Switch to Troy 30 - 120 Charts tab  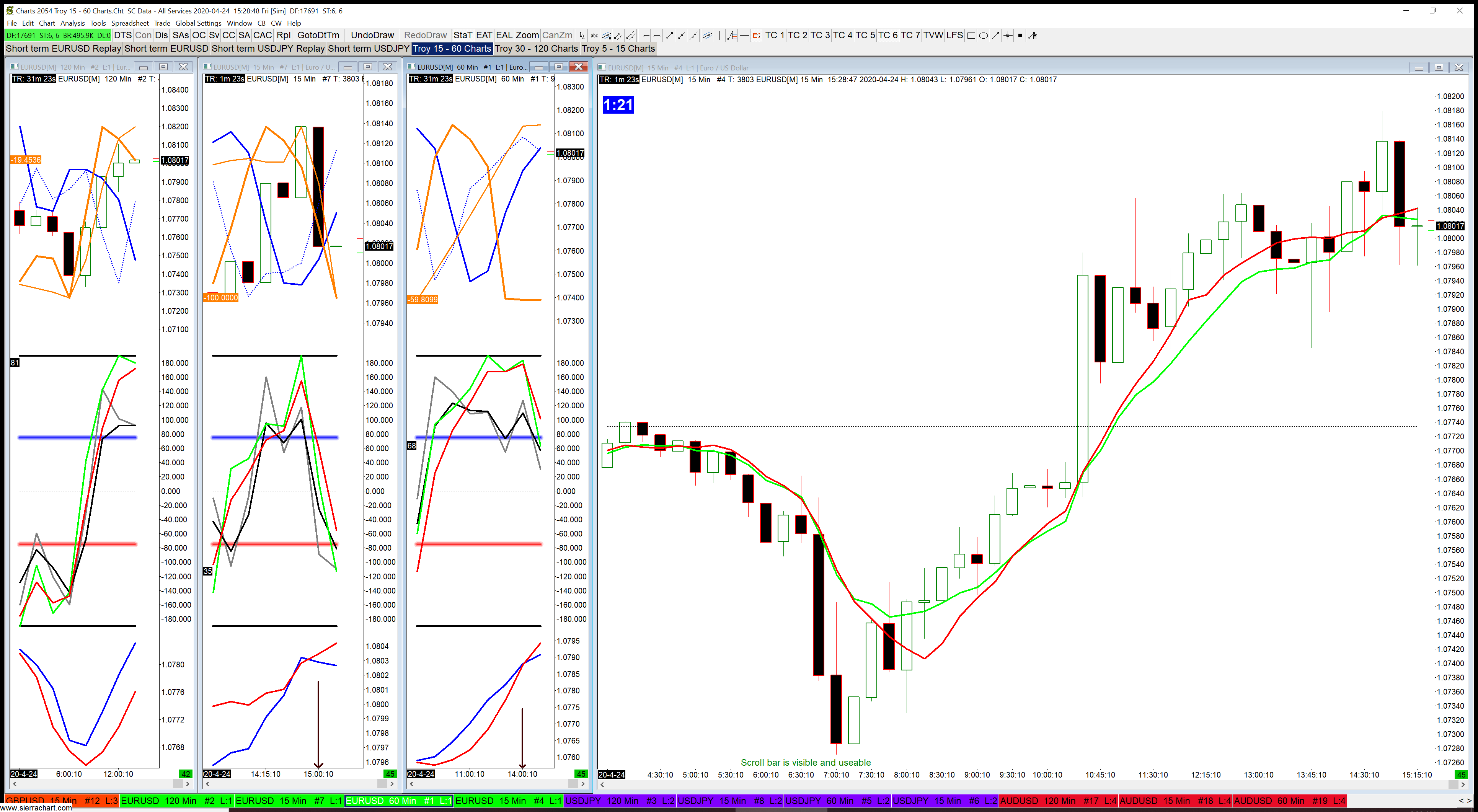[x=536, y=49]
